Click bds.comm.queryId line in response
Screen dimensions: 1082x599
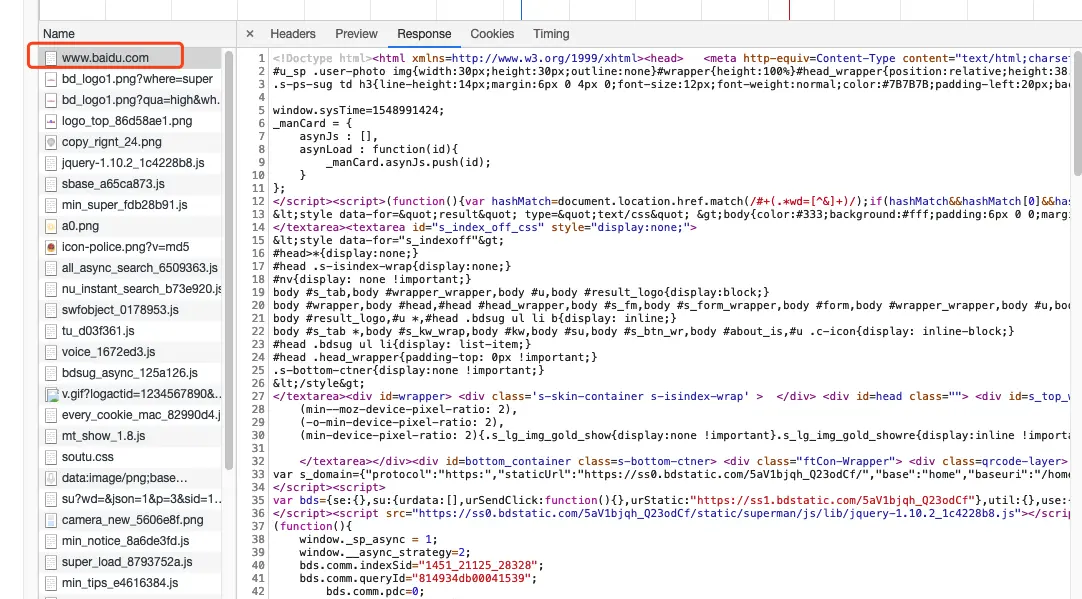tap(417, 578)
